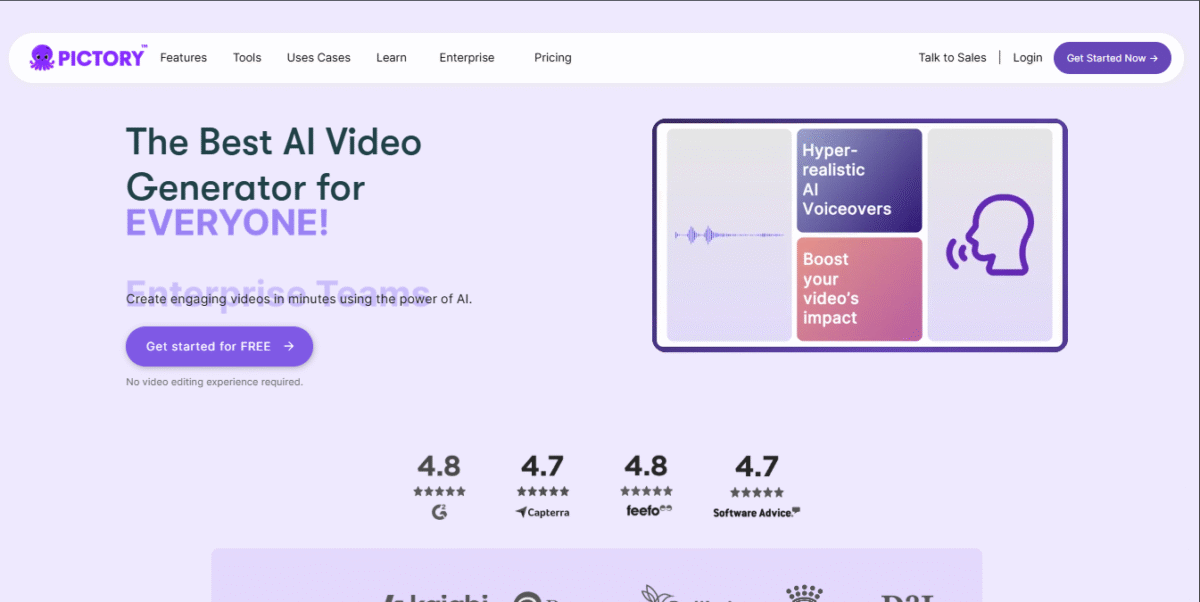The height and width of the screenshot is (602, 1200).
Task: Click the Boost your video's impact card
Action: [858, 288]
